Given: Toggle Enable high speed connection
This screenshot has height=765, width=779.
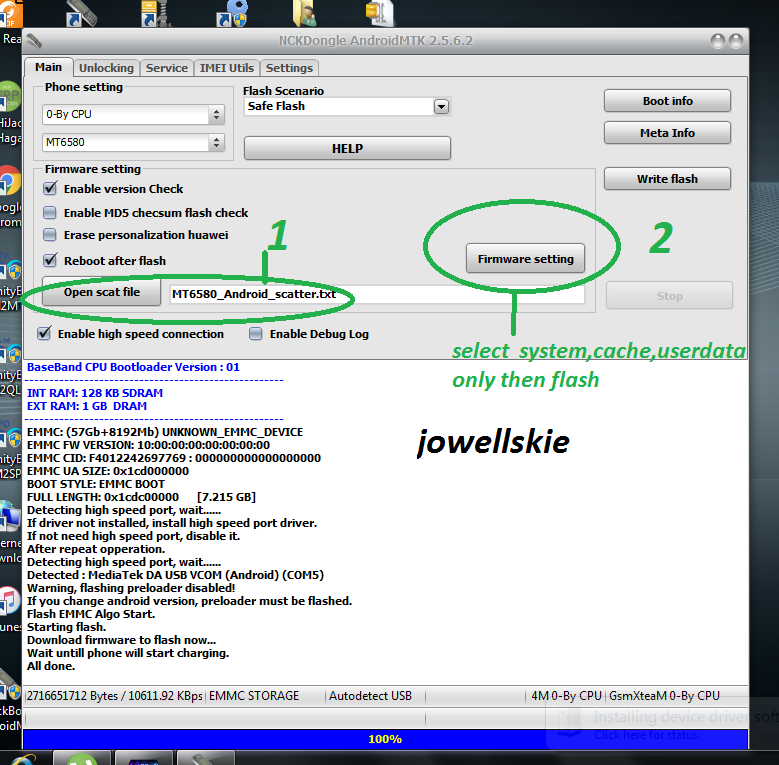Looking at the screenshot, I should 44,333.
